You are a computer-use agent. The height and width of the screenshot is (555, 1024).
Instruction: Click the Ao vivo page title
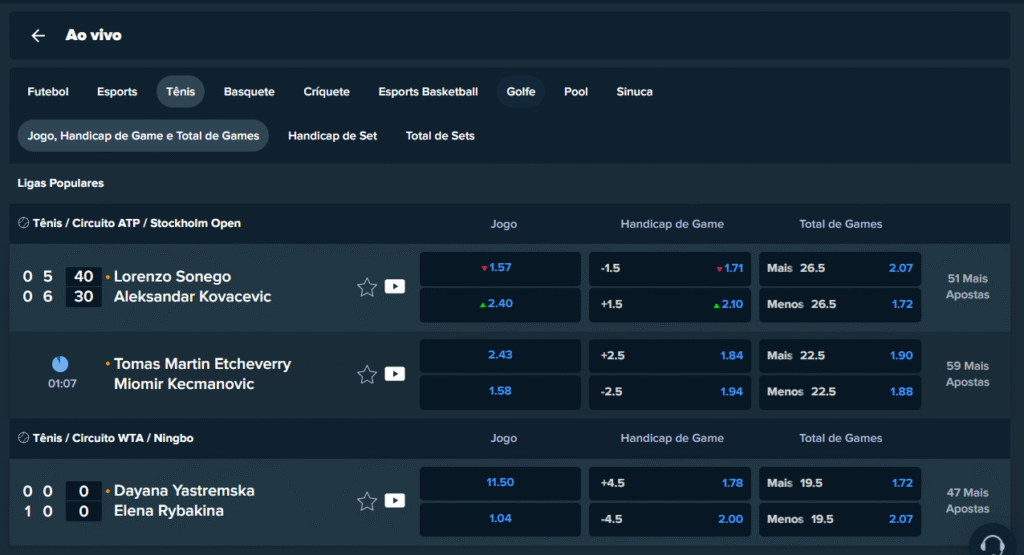[93, 35]
